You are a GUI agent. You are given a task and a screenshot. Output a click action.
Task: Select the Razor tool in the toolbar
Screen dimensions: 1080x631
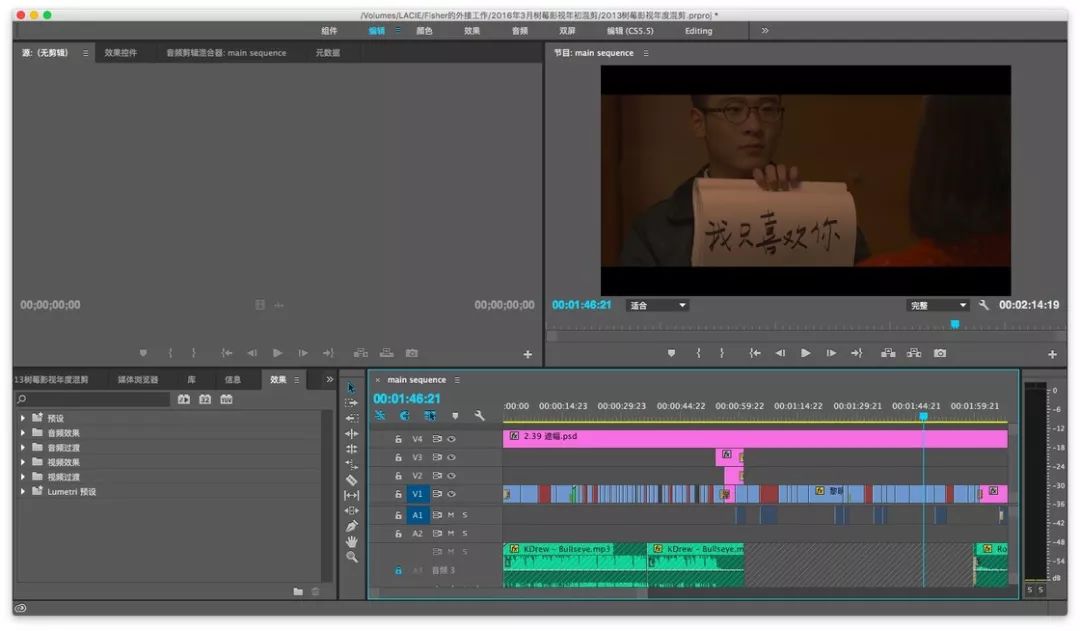(x=351, y=480)
